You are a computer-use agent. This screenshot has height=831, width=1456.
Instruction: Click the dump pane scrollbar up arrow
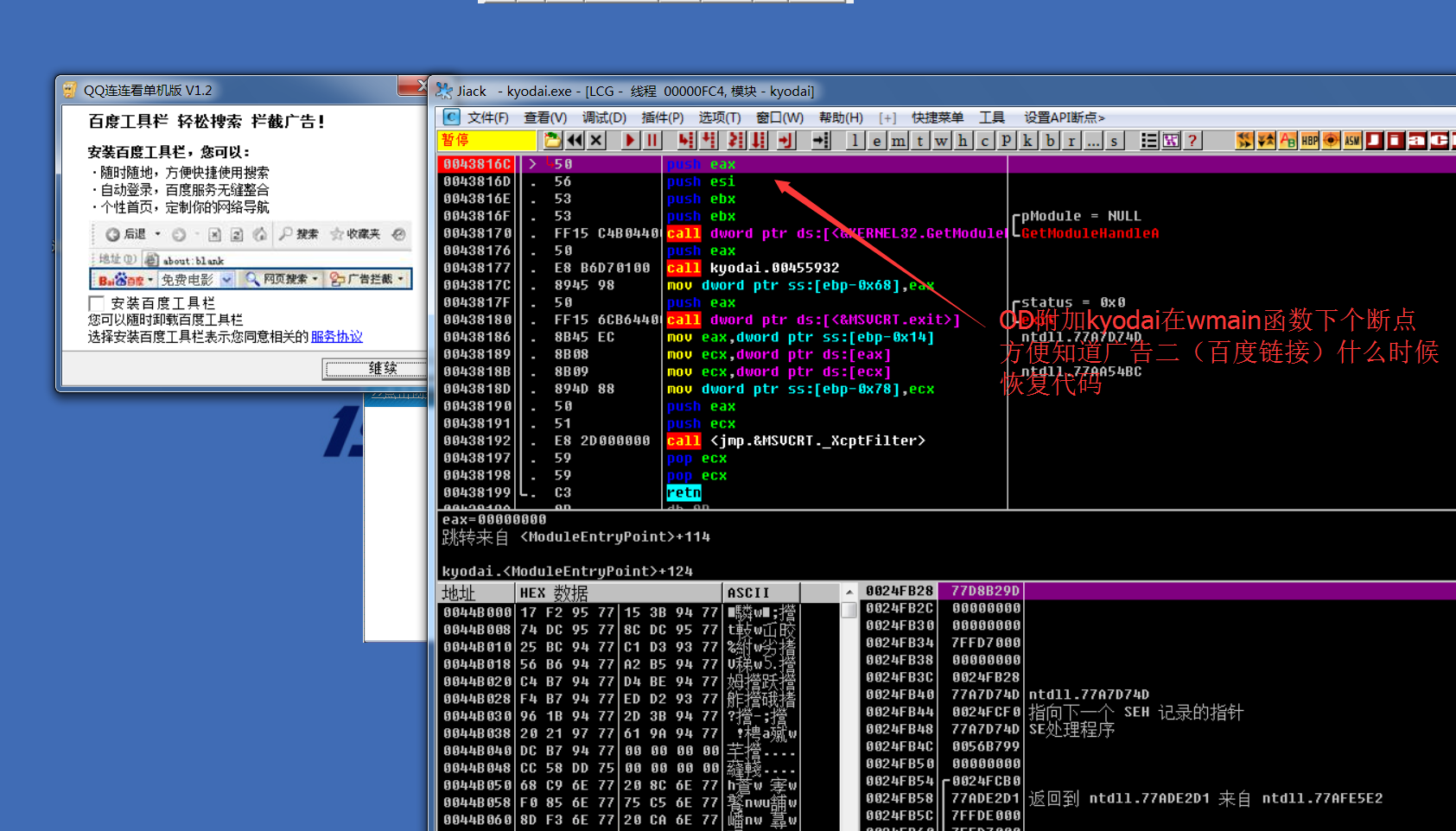click(849, 593)
